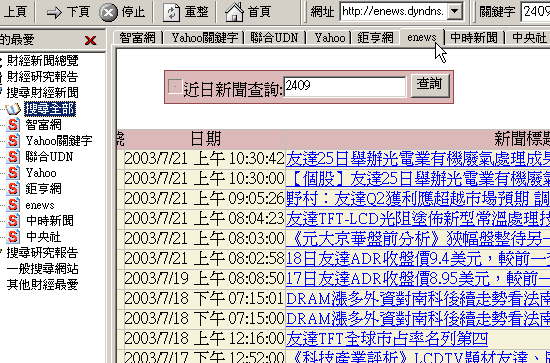This screenshot has width=550, height=363.
Task: Toggle the checkbox beside 近日新聞查詢
Action: [x=175, y=87]
